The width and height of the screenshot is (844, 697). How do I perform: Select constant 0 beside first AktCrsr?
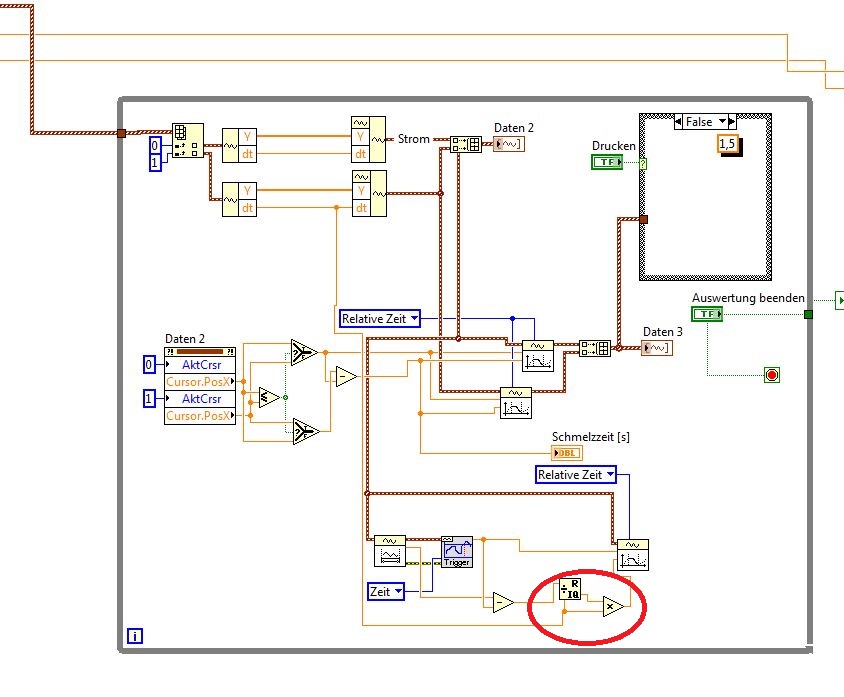[149, 365]
